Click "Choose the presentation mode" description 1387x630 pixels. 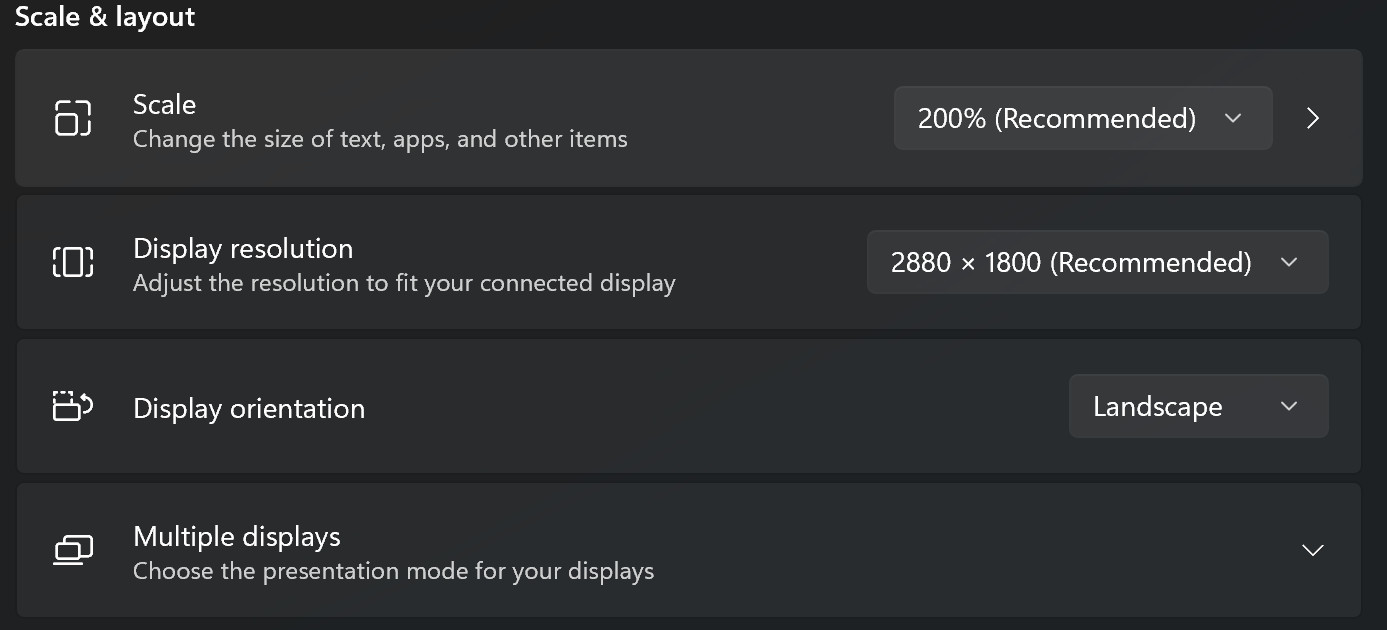pos(393,571)
